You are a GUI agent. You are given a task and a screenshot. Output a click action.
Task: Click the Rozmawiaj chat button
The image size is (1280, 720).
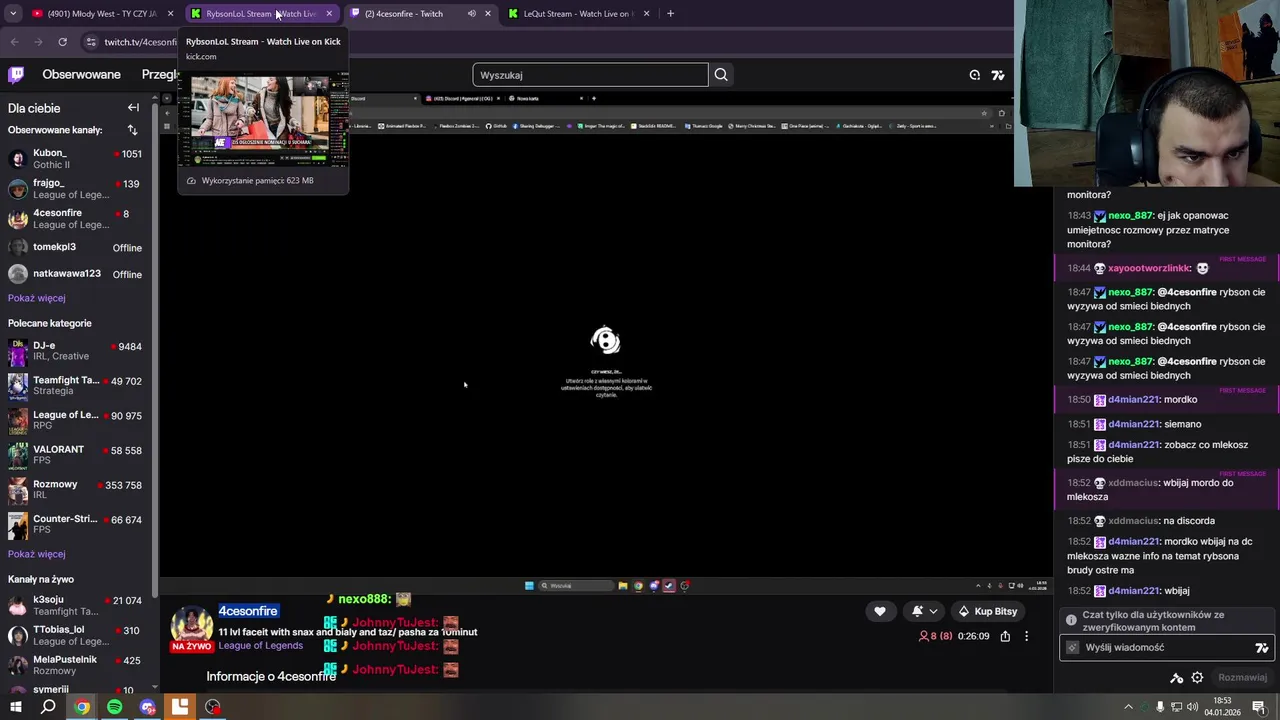point(1242,678)
